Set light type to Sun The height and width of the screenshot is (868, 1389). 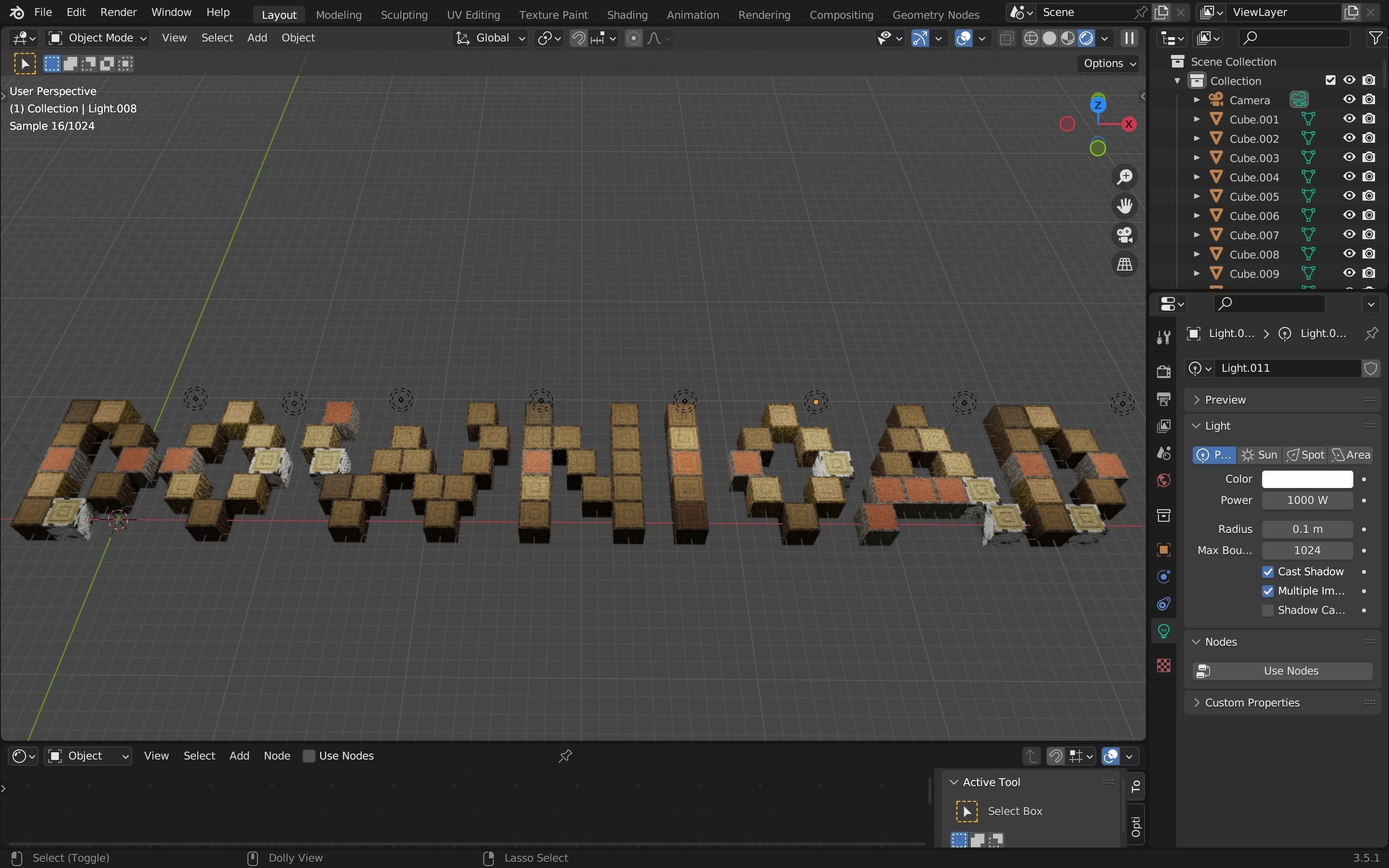click(1259, 455)
